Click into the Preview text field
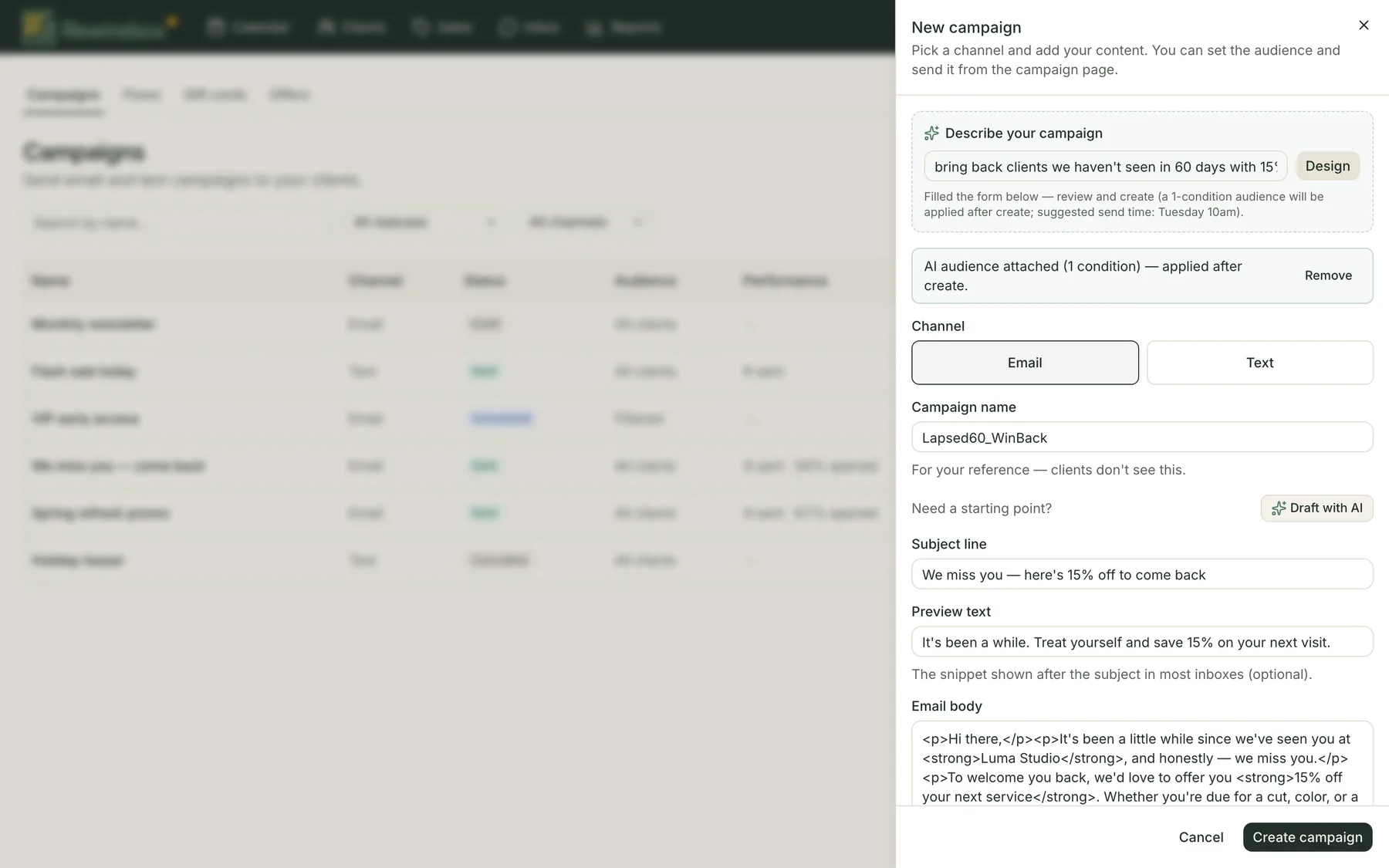This screenshot has width=1389, height=868. coord(1142,642)
